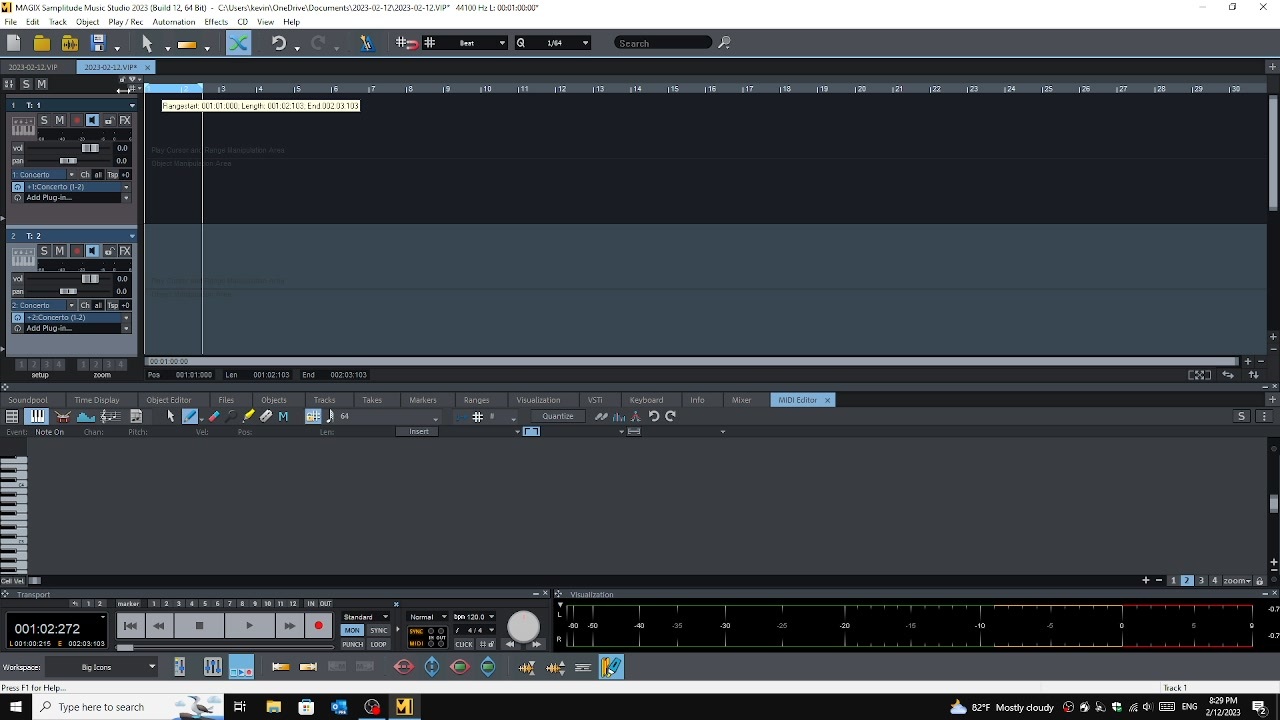This screenshot has width=1280, height=720.
Task: Expand the Add Plug-in dropdown on track 2
Action: [126, 328]
